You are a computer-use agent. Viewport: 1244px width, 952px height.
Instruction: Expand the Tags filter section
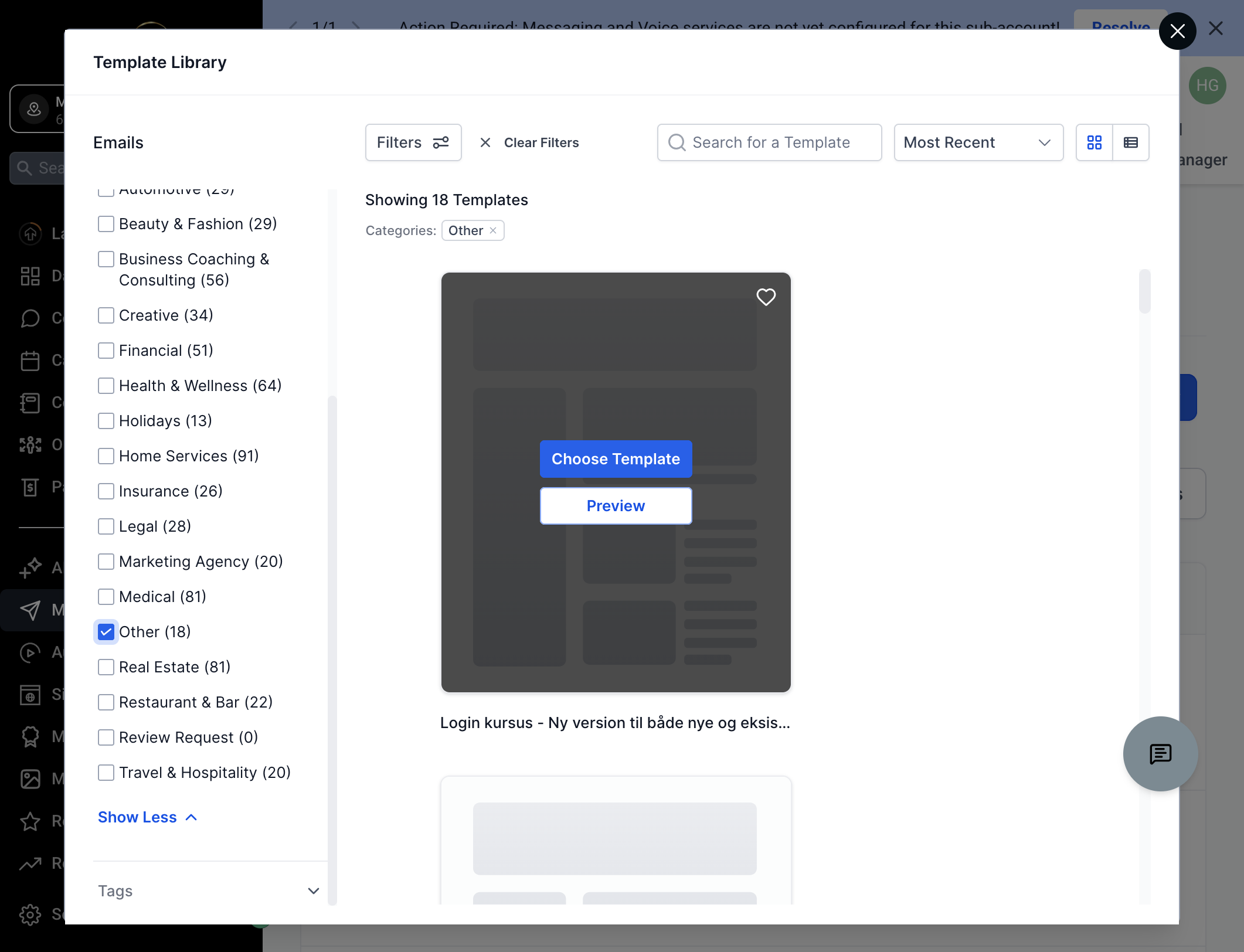point(209,891)
